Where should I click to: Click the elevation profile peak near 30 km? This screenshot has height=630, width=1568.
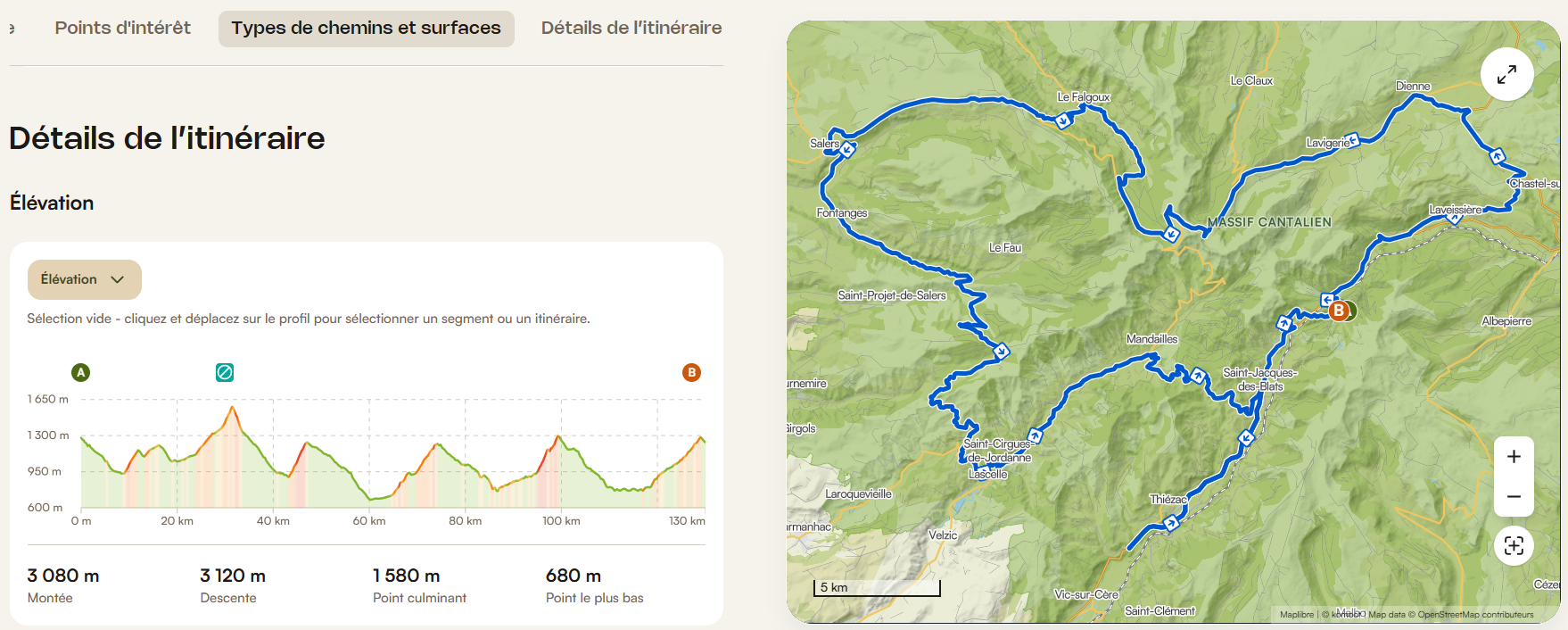point(233,408)
